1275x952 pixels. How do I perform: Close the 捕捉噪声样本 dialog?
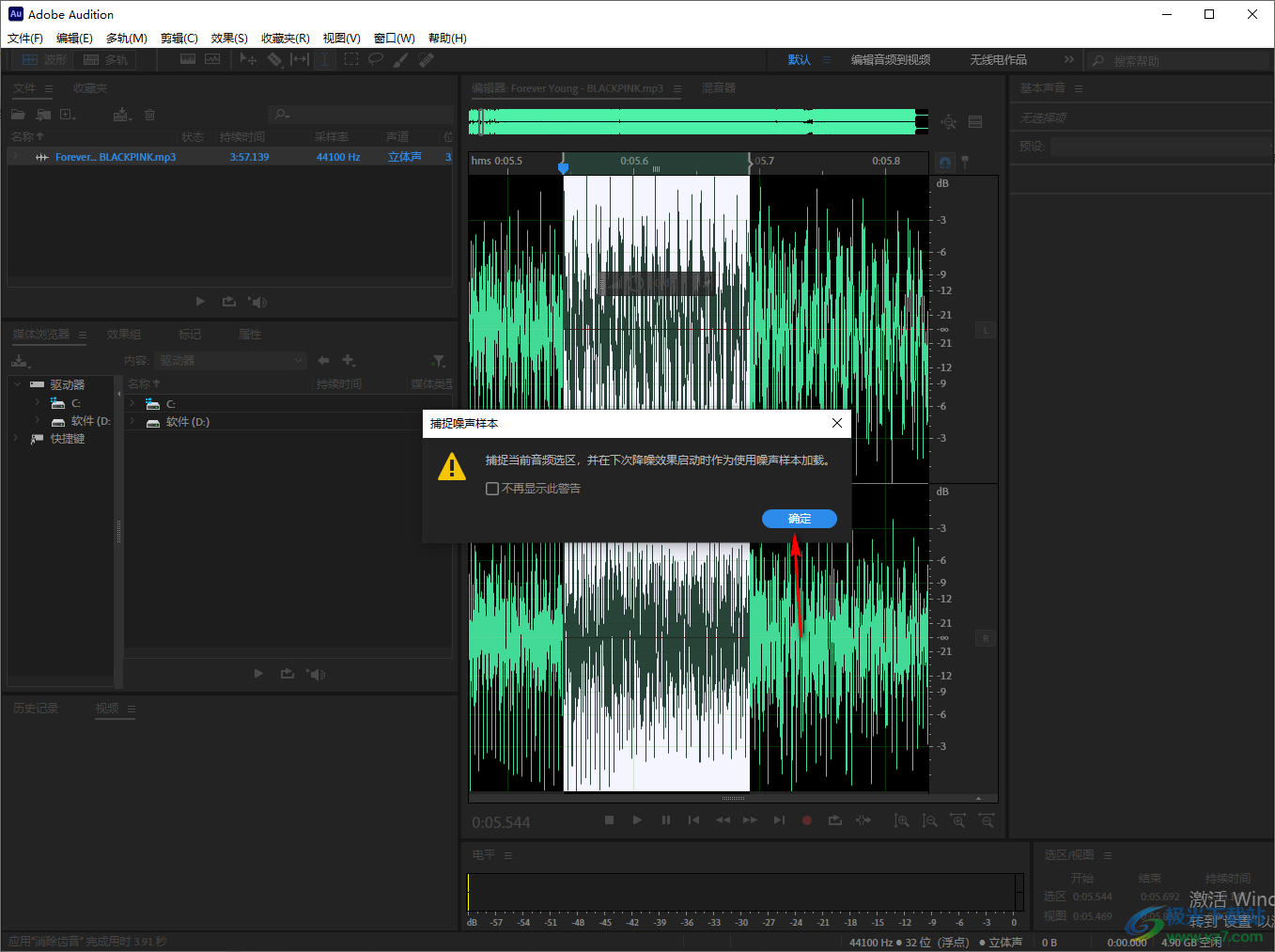pos(837,423)
